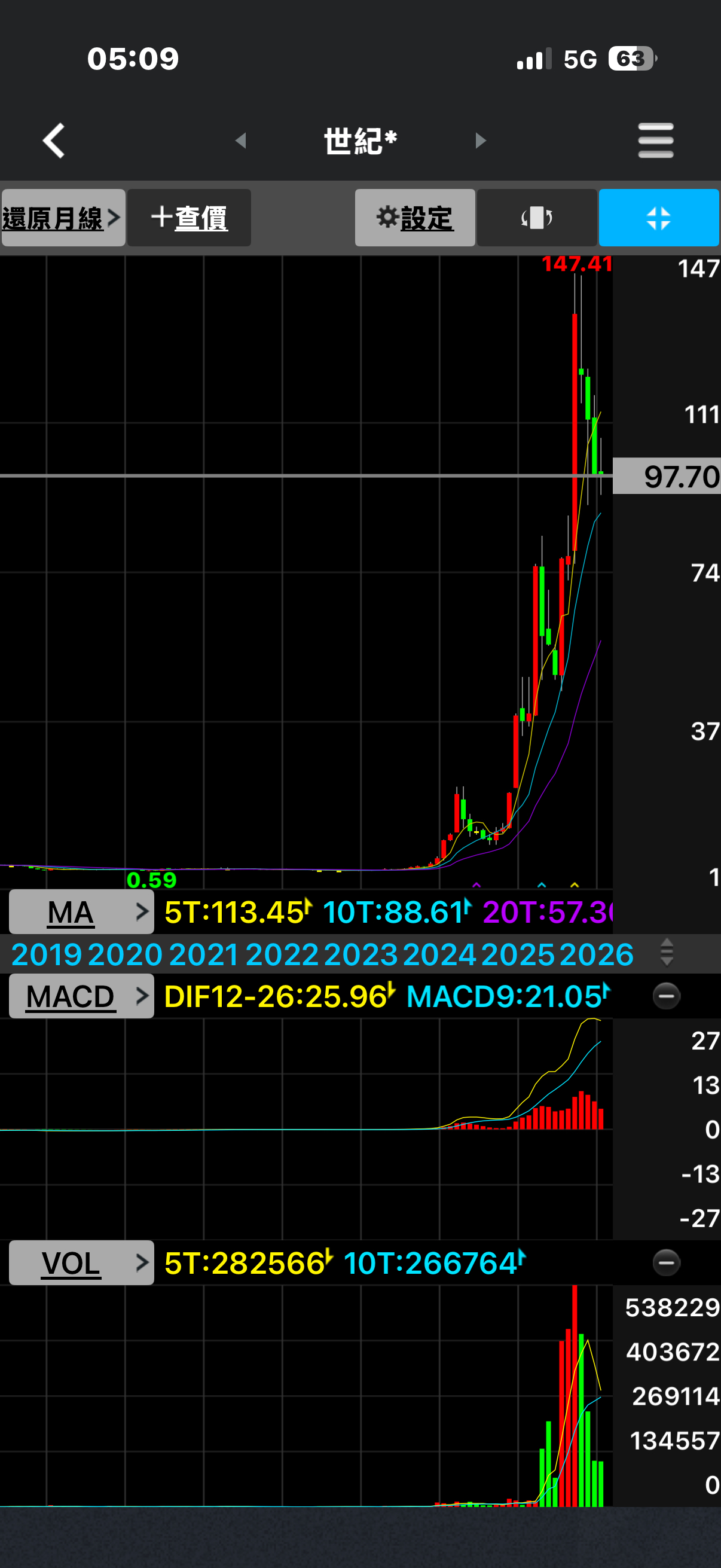Viewport: 721px width, 1568px height.
Task: Open the MA indicator selector
Action: [x=81, y=912]
